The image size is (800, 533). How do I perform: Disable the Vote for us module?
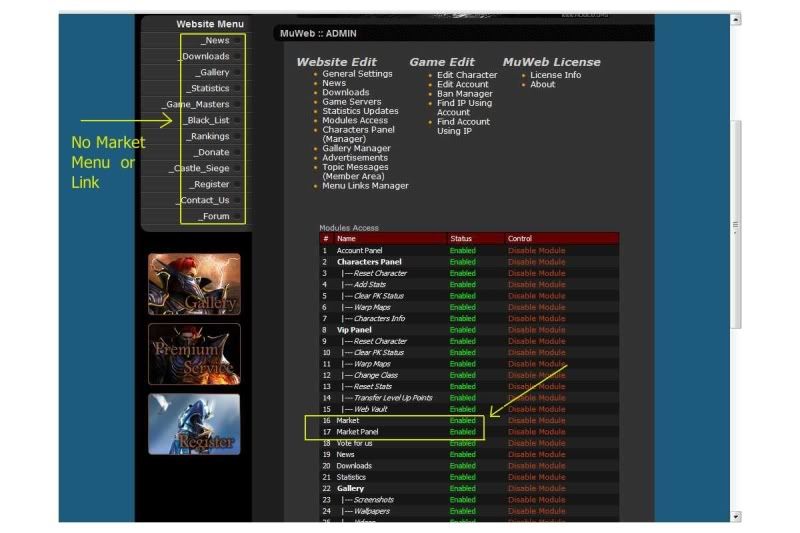pyautogui.click(x=536, y=443)
